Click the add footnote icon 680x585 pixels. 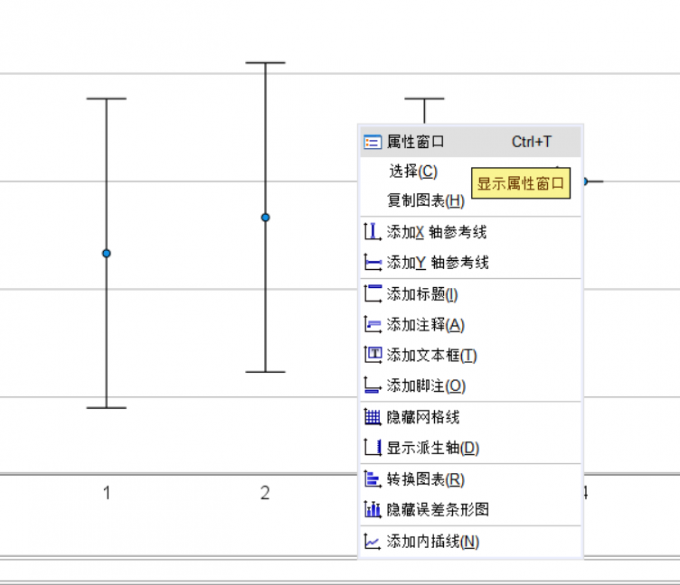[x=373, y=385]
